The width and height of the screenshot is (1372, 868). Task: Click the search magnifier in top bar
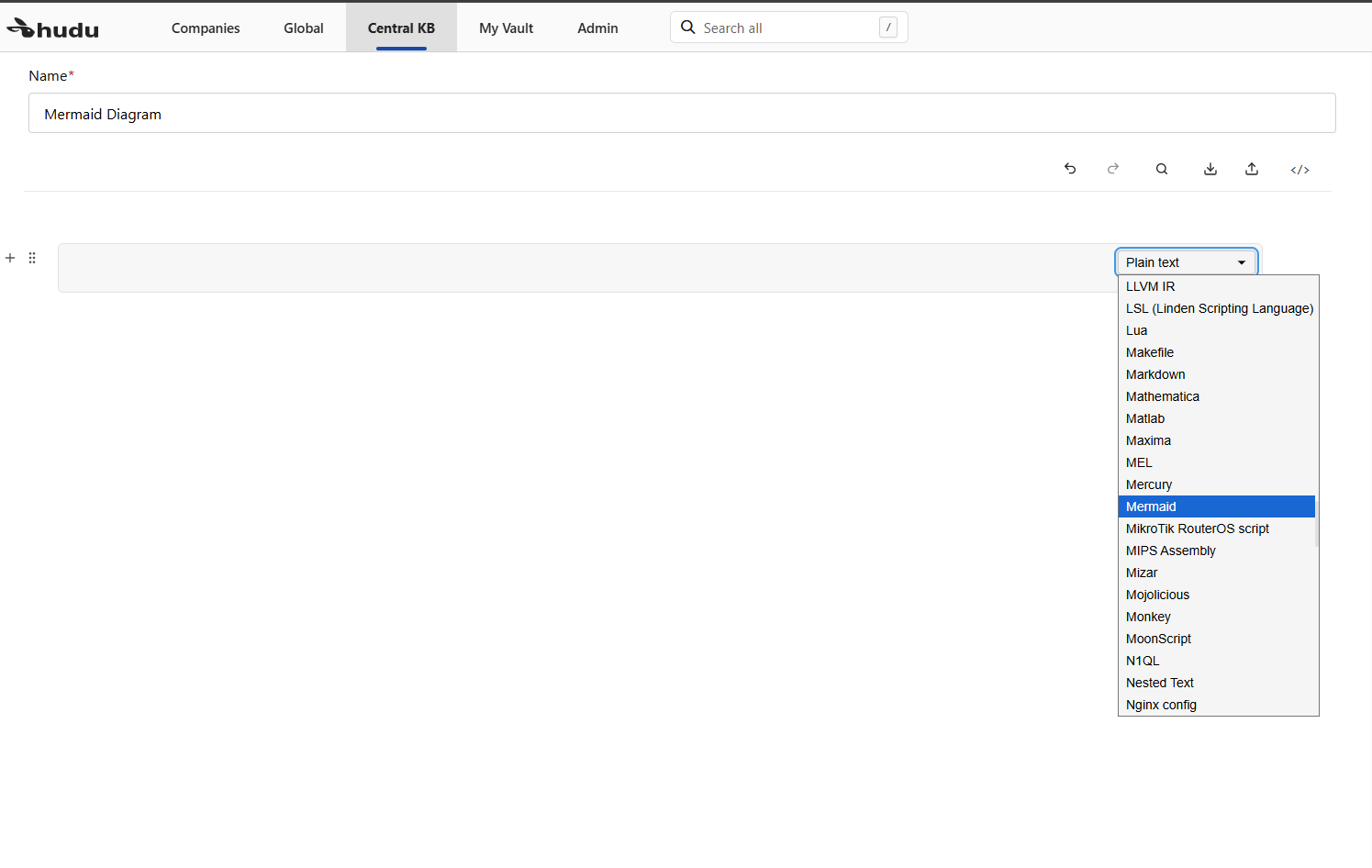(x=687, y=28)
